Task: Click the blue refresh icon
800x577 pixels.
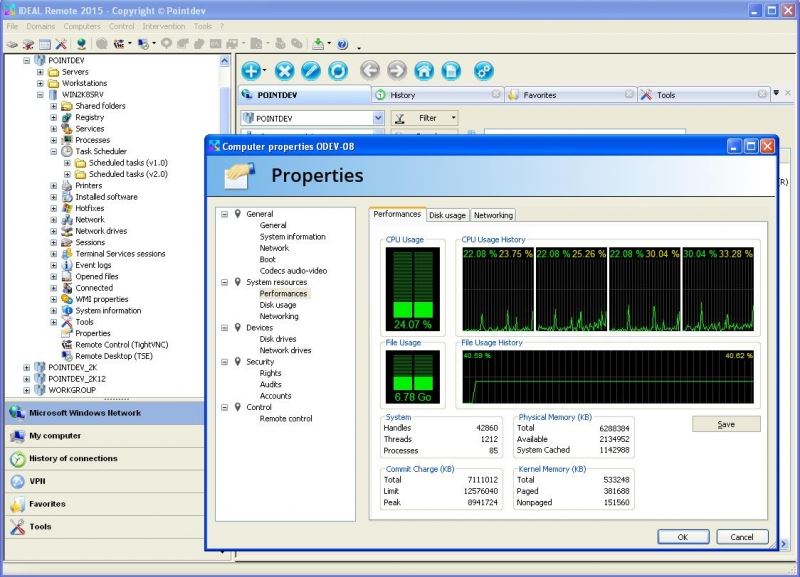Action: tap(338, 71)
